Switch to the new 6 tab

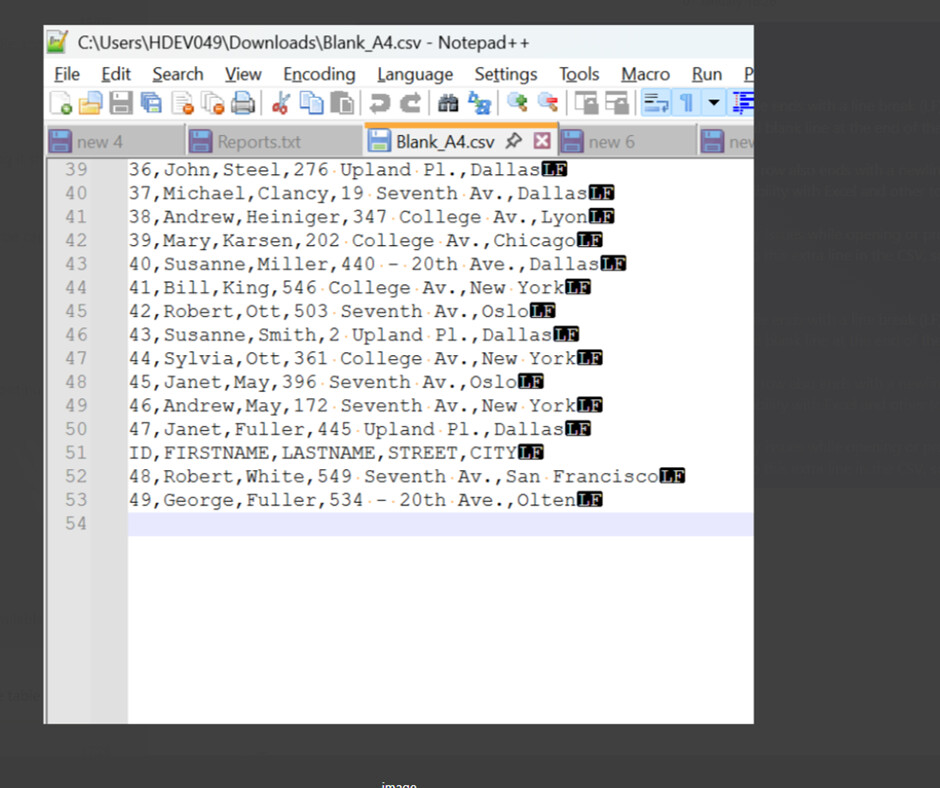pyautogui.click(x=610, y=142)
